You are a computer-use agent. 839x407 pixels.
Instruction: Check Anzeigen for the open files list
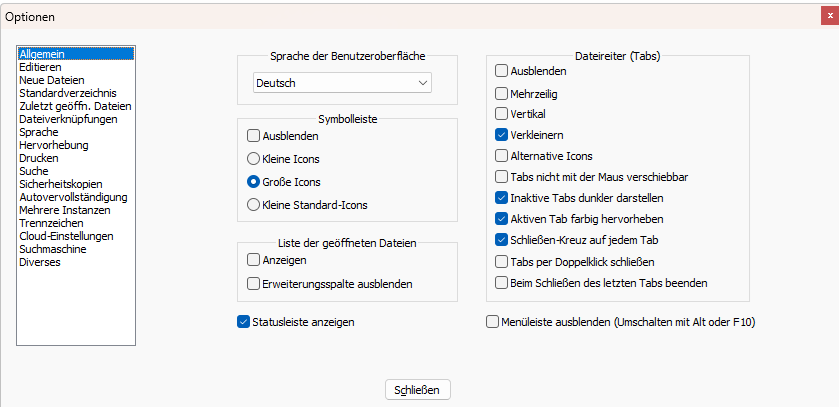(x=253, y=260)
